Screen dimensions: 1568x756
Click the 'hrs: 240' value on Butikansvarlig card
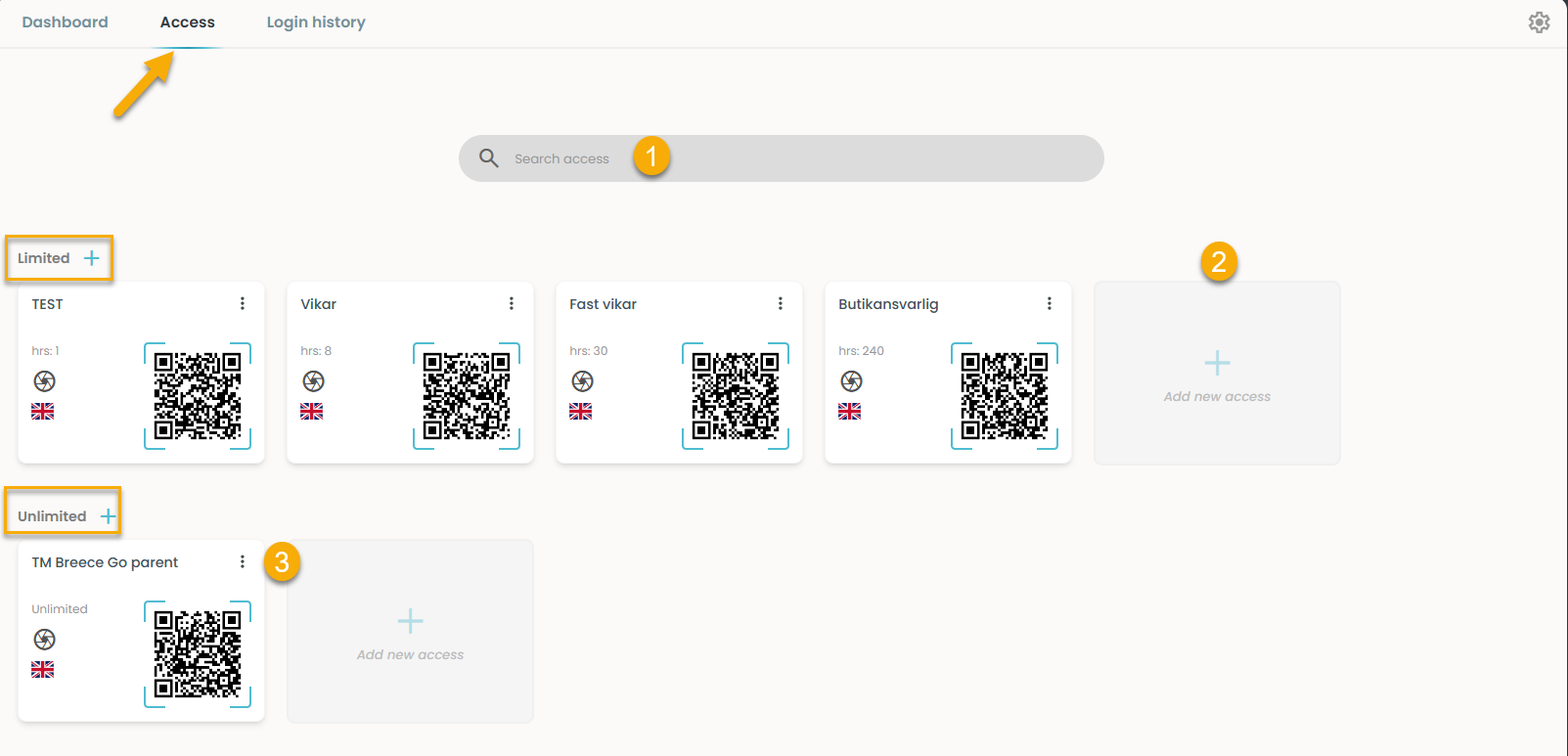tap(861, 351)
